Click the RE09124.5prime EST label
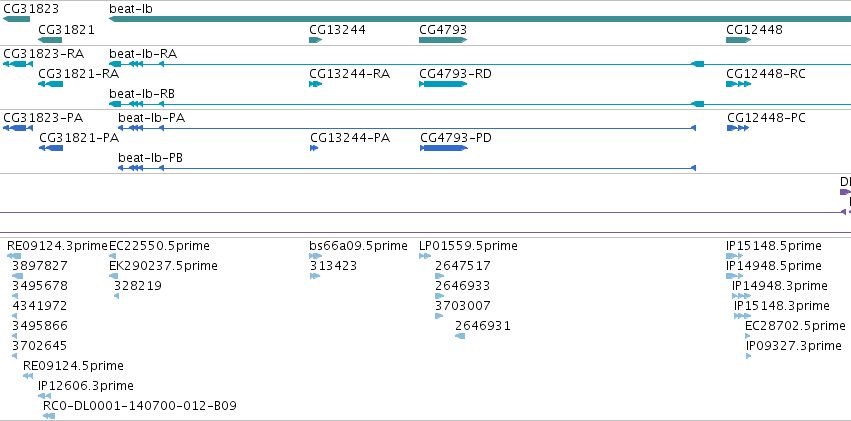This screenshot has height=421, width=851. point(73,366)
